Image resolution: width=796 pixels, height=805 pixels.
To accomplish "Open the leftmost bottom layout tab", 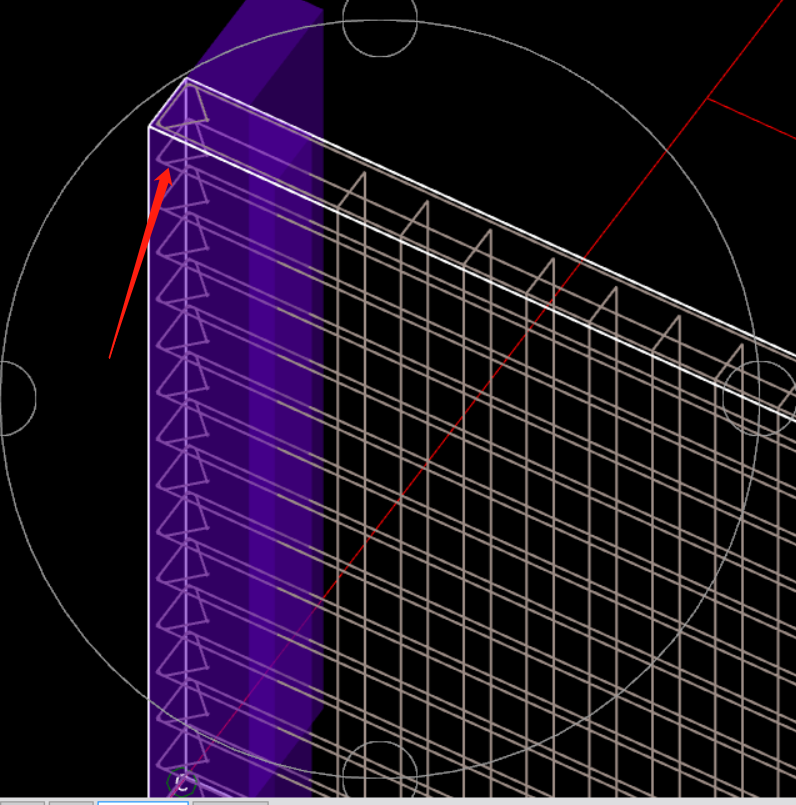I will tap(22, 802).
